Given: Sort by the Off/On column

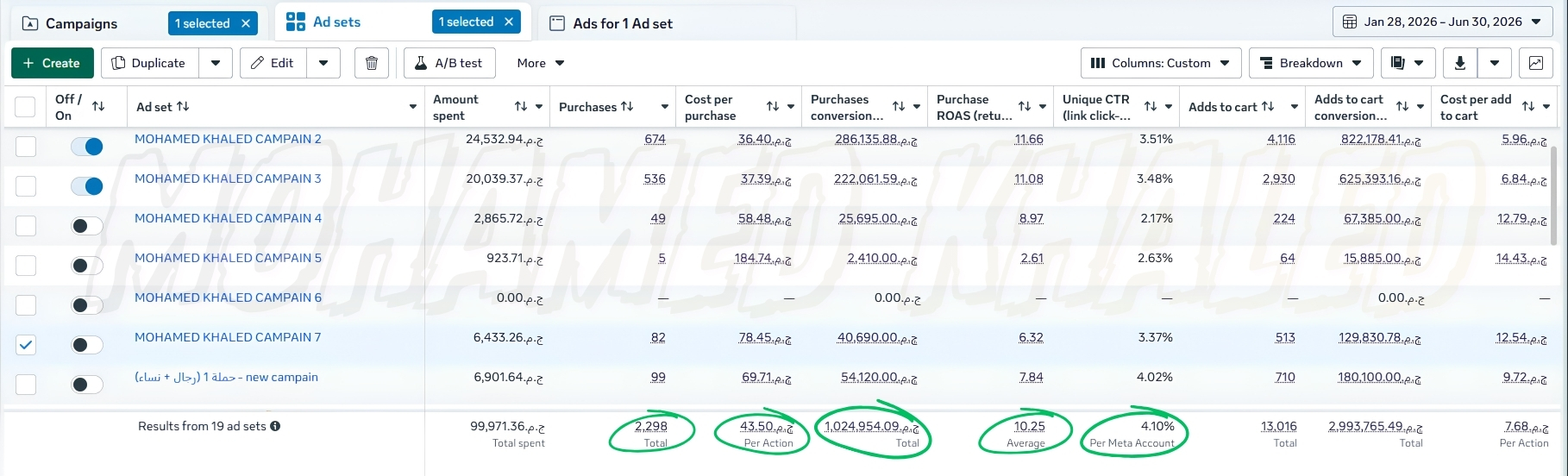Looking at the screenshot, I should click(x=98, y=106).
